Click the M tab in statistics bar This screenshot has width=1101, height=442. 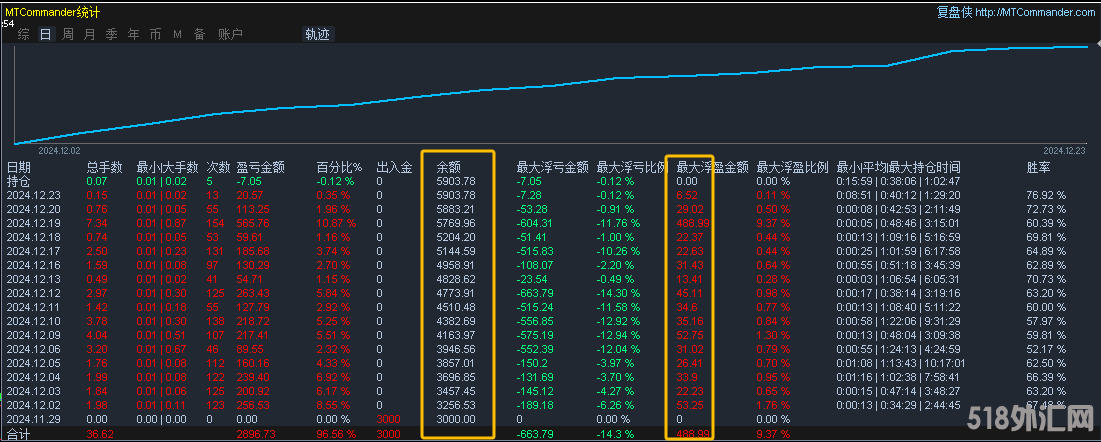(177, 34)
